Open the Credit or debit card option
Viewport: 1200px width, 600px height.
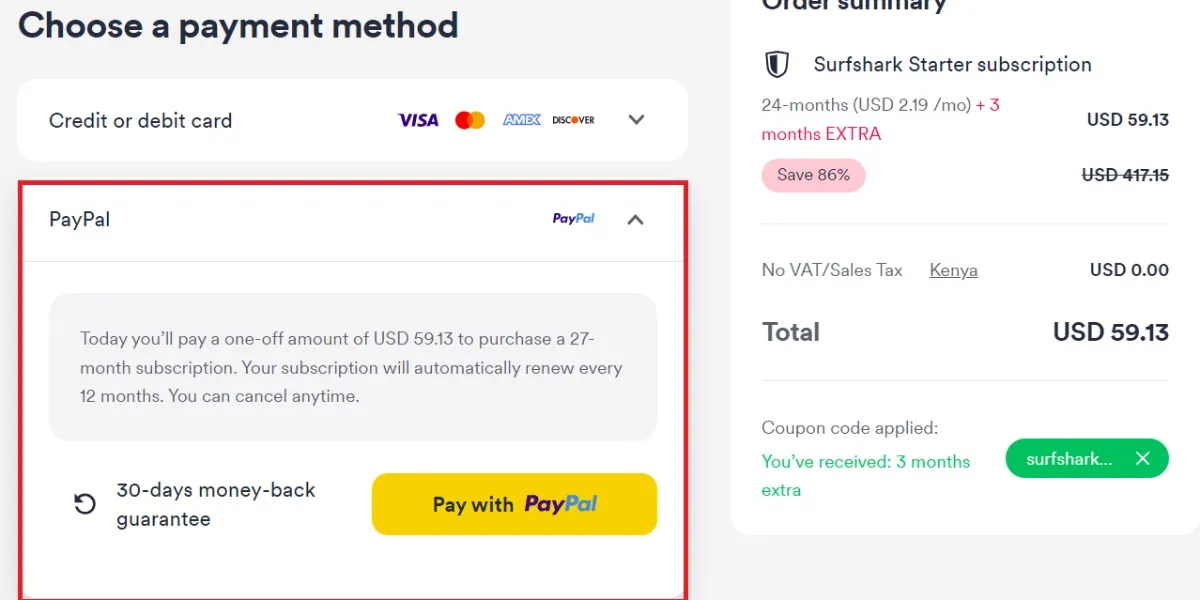tap(352, 120)
